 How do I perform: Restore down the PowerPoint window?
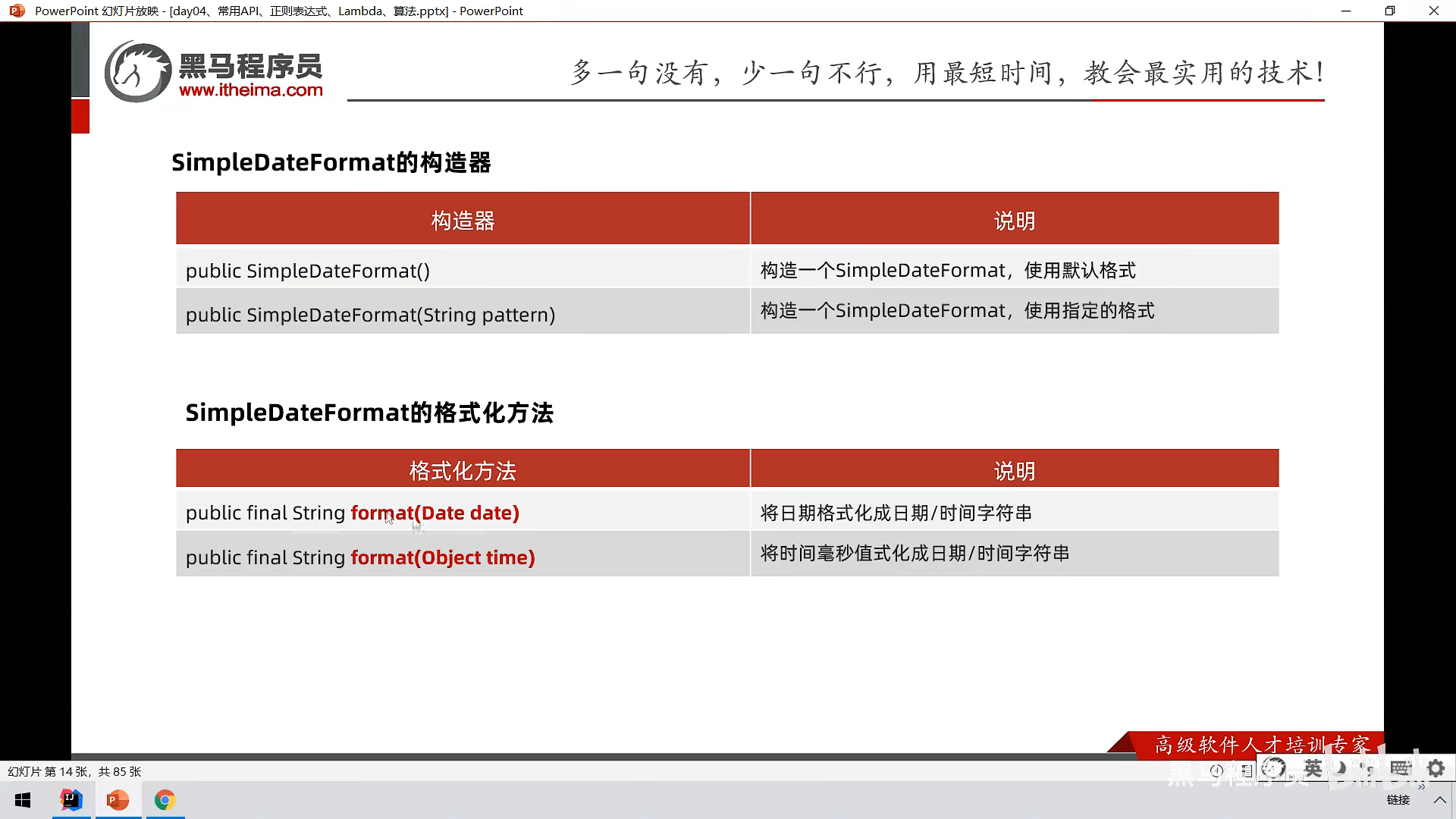[x=1389, y=11]
